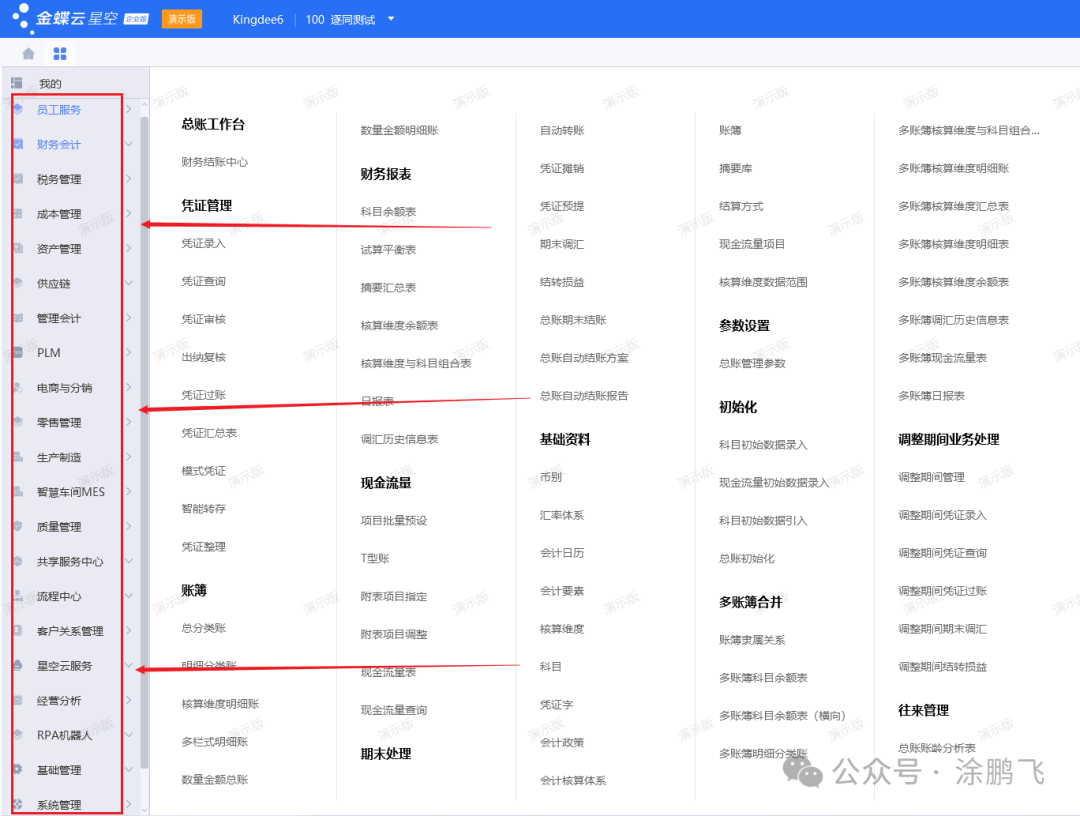
Task: Select 生产制造 in the sidebar menu
Action: point(59,458)
